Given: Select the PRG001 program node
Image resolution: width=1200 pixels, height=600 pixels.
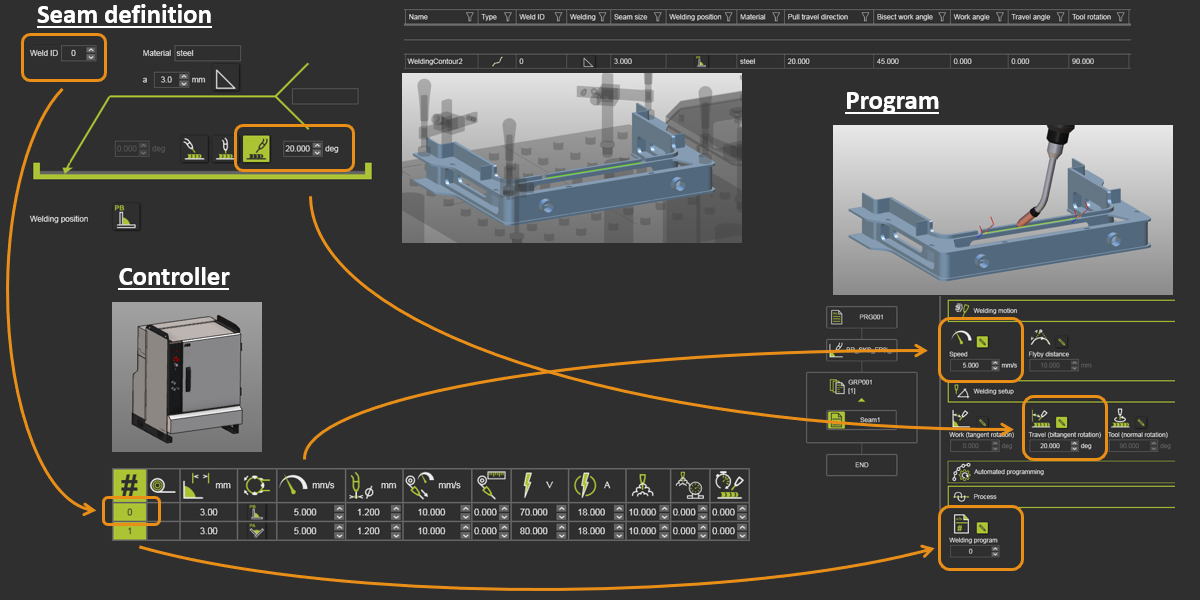Looking at the screenshot, I should (861, 317).
